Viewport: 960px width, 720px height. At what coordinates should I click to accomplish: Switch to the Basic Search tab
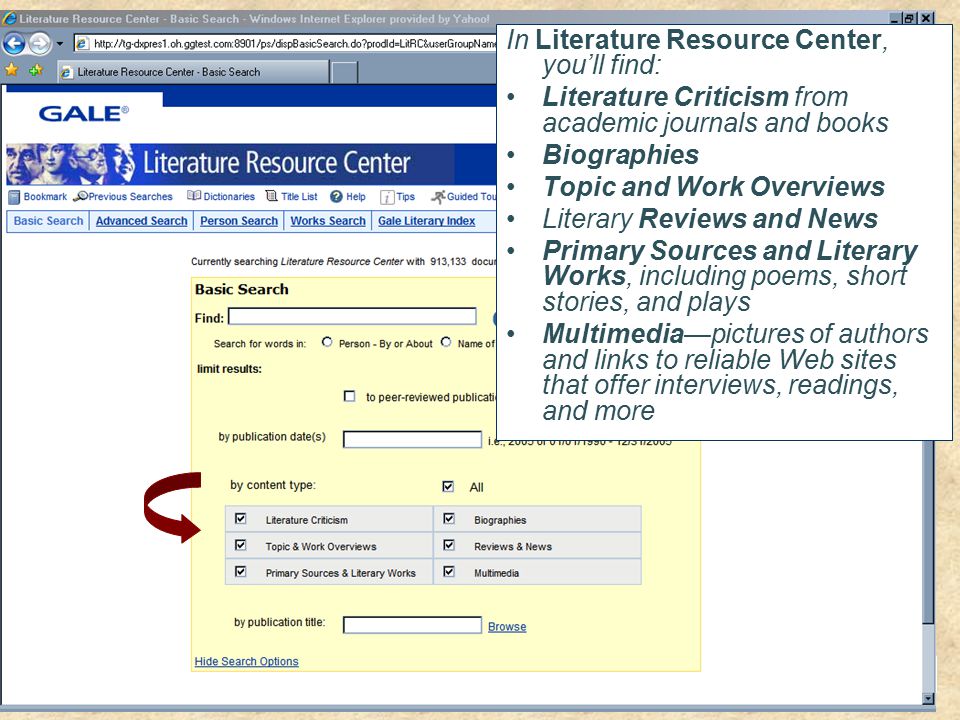pos(48,221)
